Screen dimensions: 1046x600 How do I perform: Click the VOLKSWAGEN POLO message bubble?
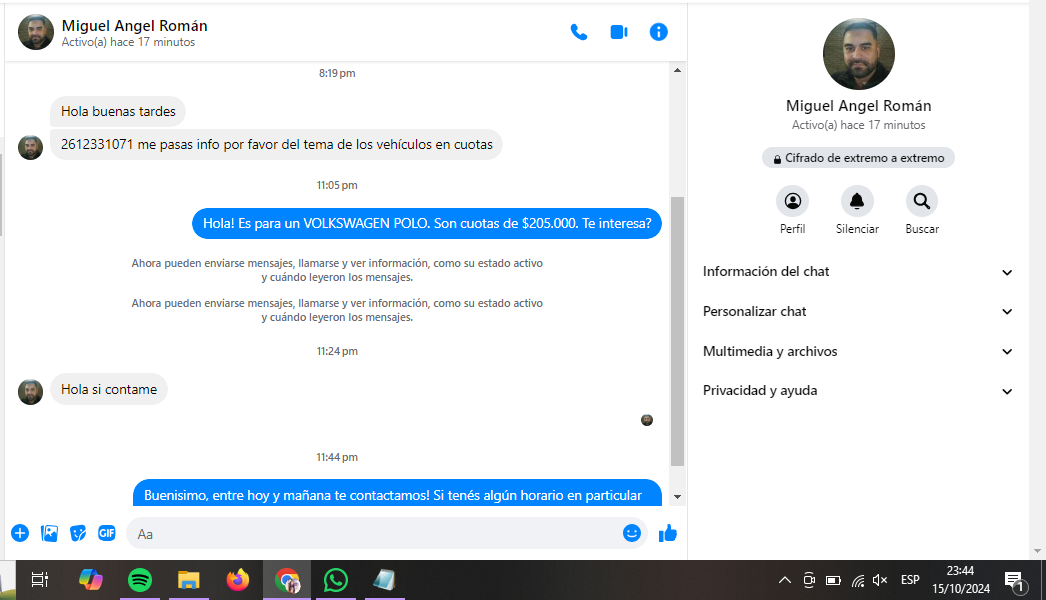click(x=427, y=224)
